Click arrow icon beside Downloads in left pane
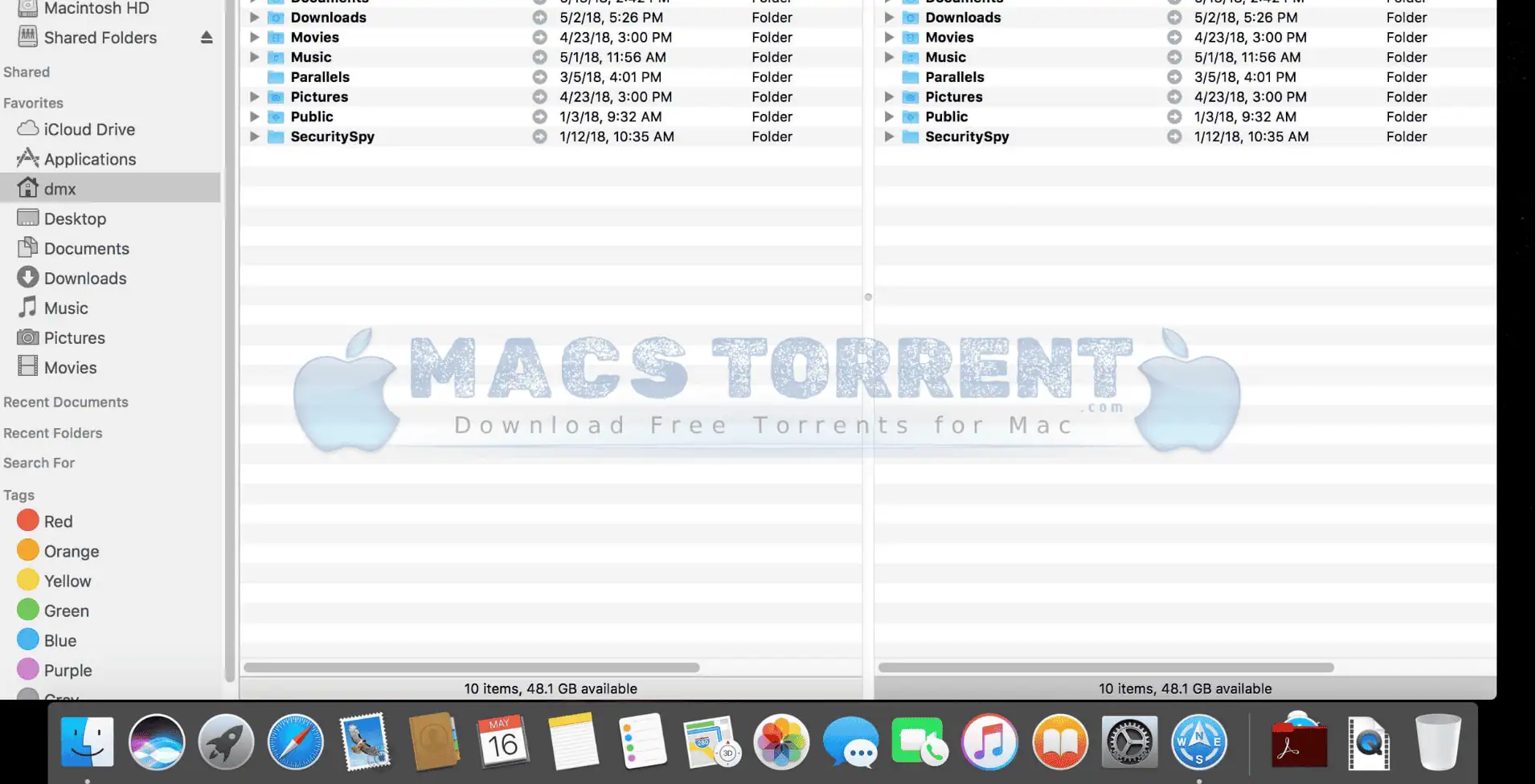This screenshot has height=784, width=1536. 540,18
